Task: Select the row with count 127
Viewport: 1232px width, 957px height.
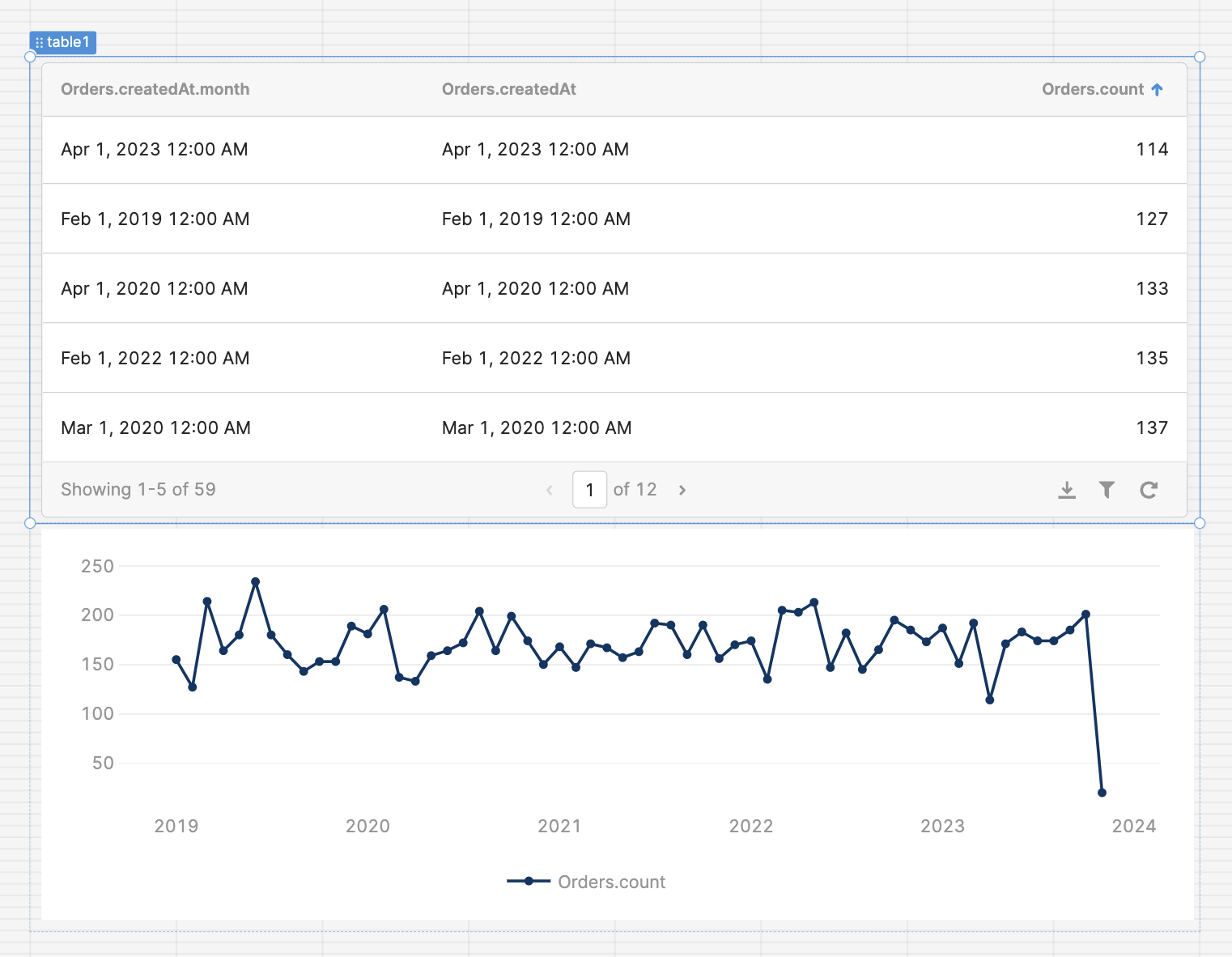Action: 614,219
